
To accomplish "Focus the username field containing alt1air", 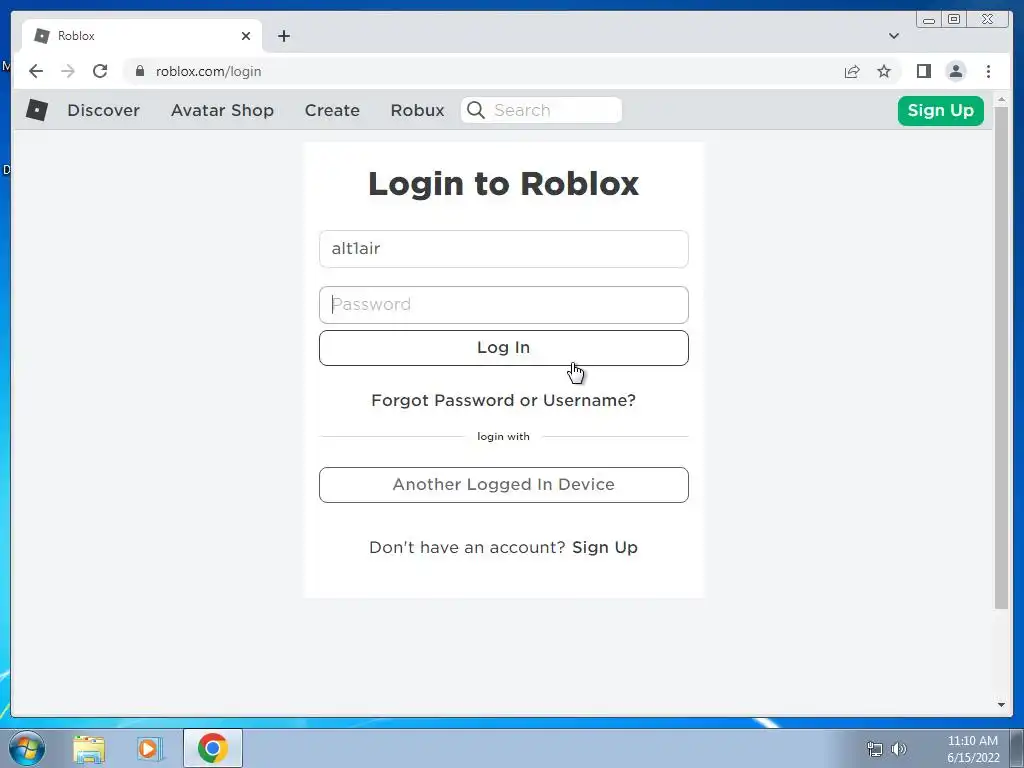I will [504, 249].
